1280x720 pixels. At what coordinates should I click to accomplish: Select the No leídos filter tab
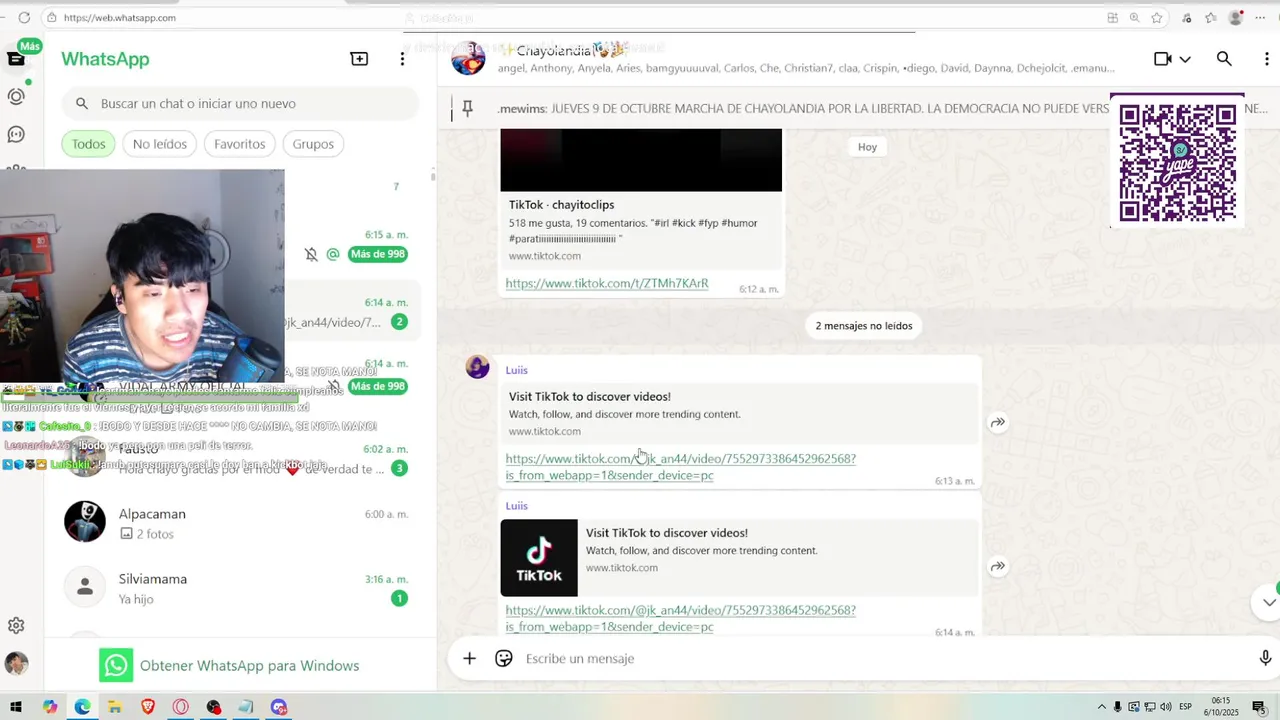(x=160, y=144)
